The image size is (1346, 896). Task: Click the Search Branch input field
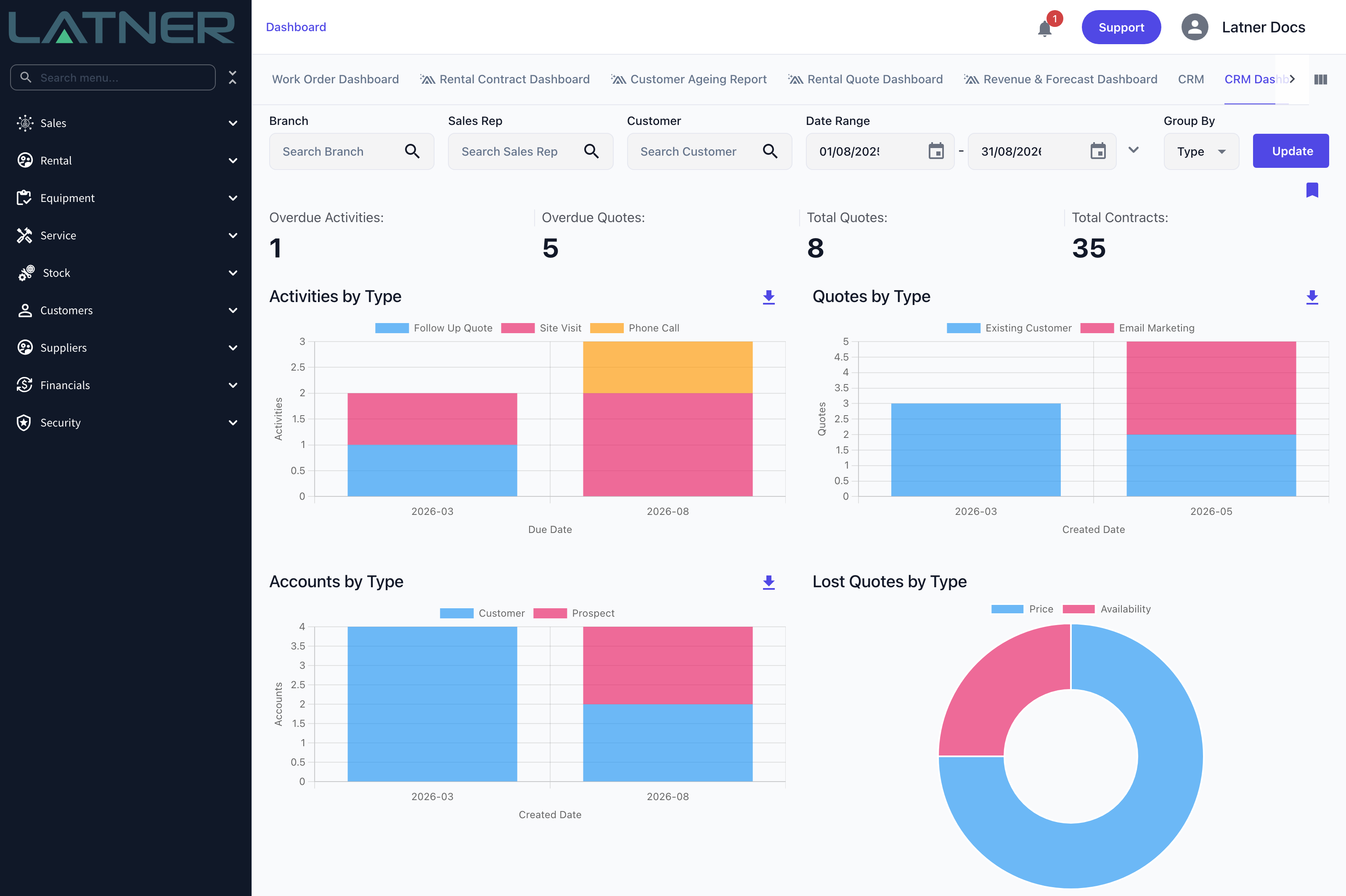coord(351,151)
